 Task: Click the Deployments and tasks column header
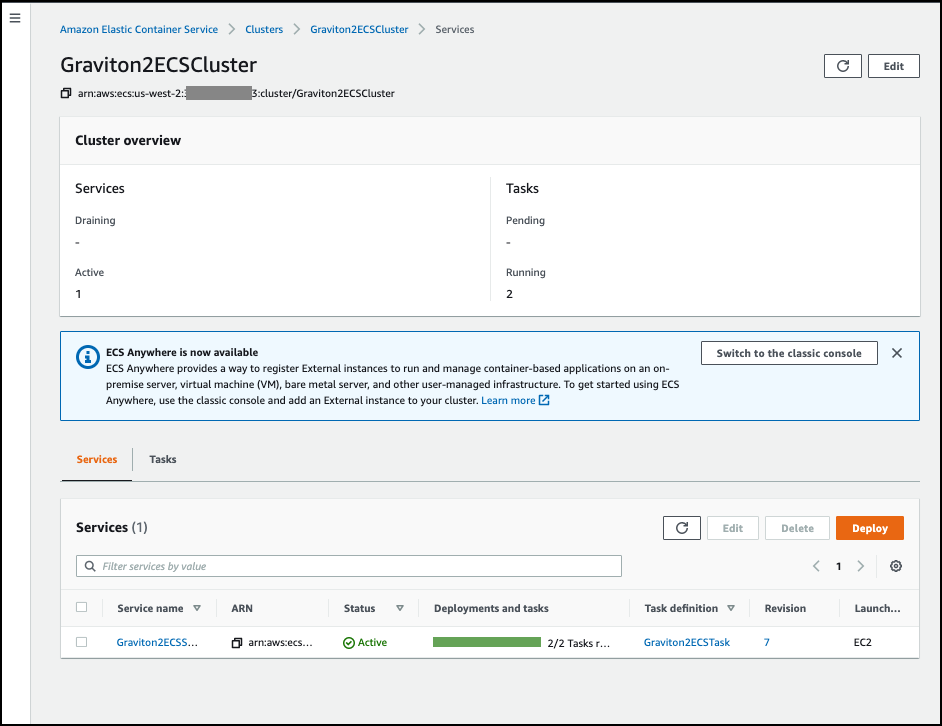pos(491,608)
